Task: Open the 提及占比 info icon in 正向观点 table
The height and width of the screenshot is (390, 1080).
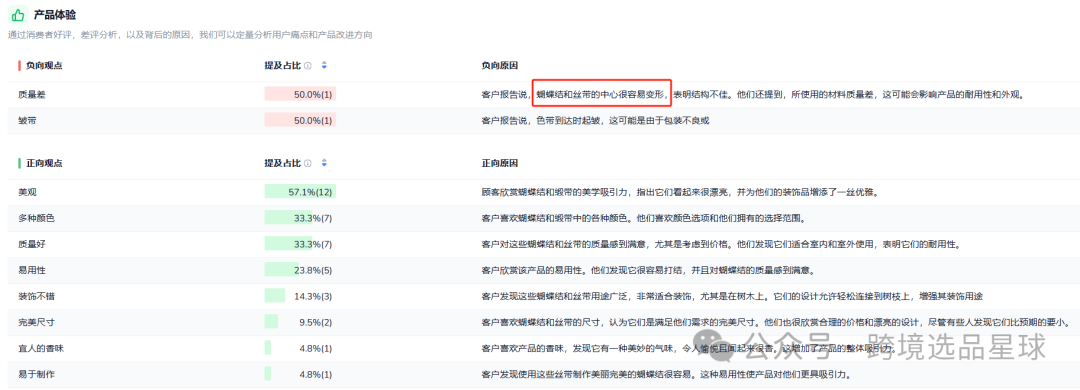Action: coord(308,163)
